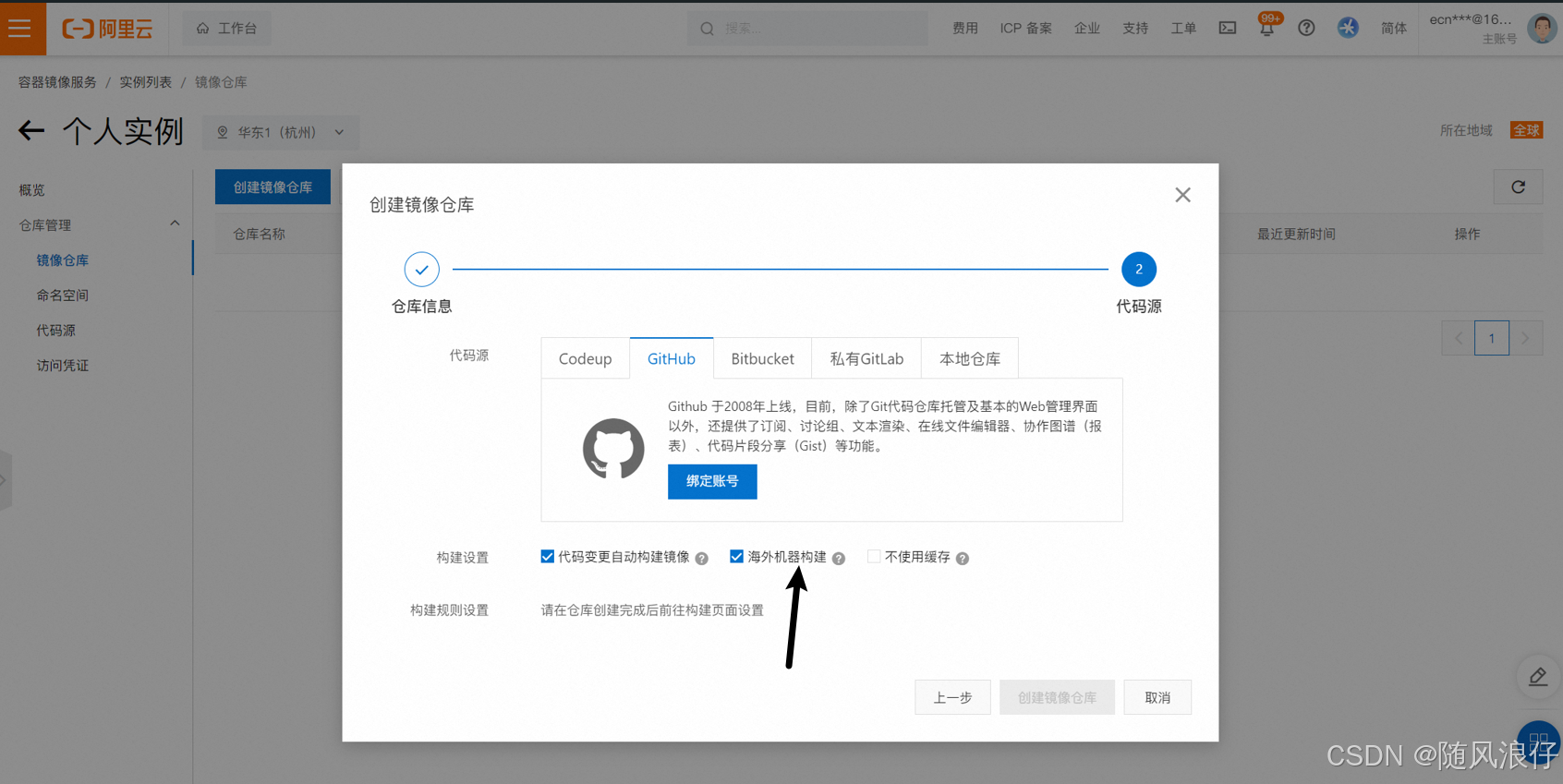Open the help question mark icon
Viewport: 1563px width, 784px height.
coord(1306,29)
